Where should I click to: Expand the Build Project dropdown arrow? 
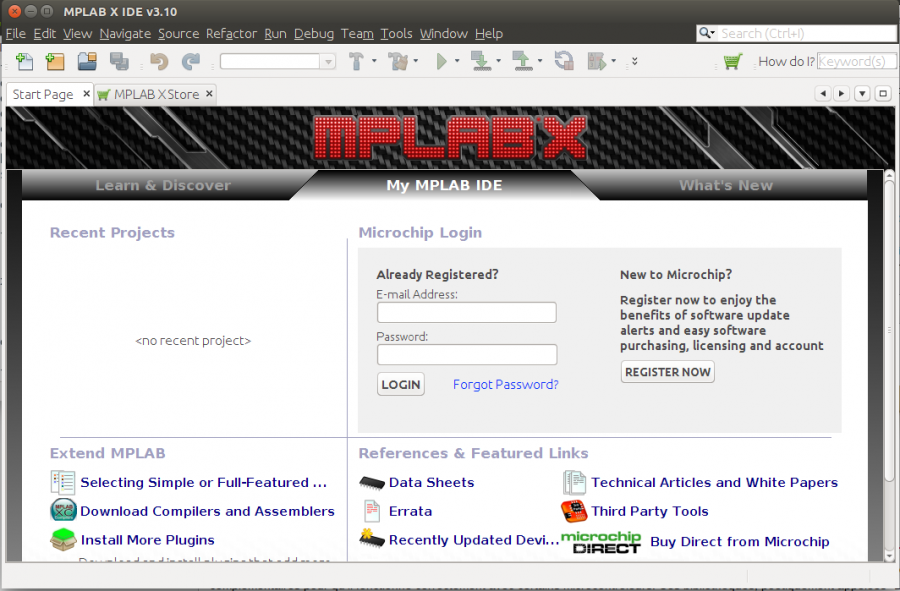pyautogui.click(x=374, y=61)
